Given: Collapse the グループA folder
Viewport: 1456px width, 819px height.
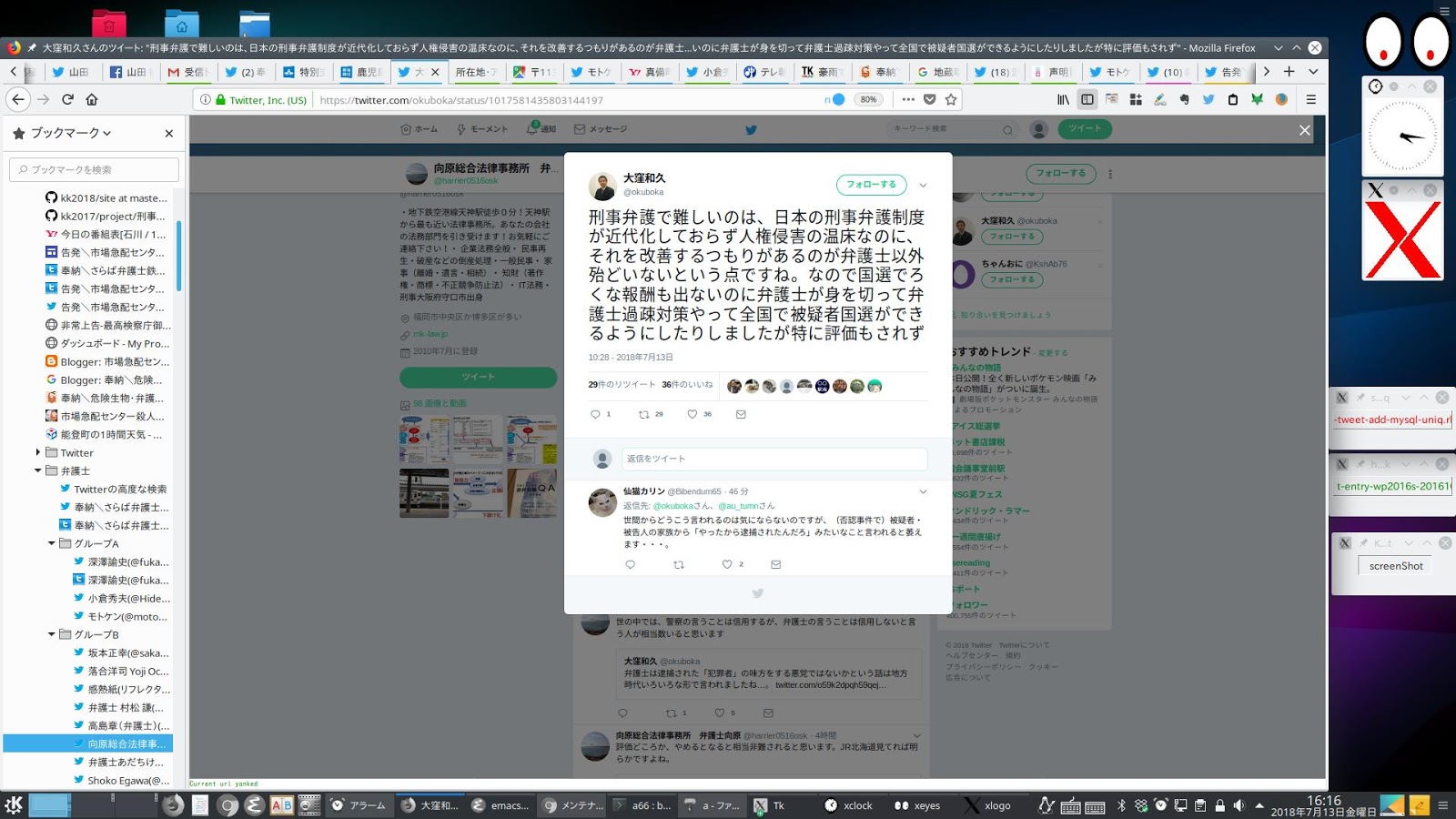Looking at the screenshot, I should pos(52,543).
